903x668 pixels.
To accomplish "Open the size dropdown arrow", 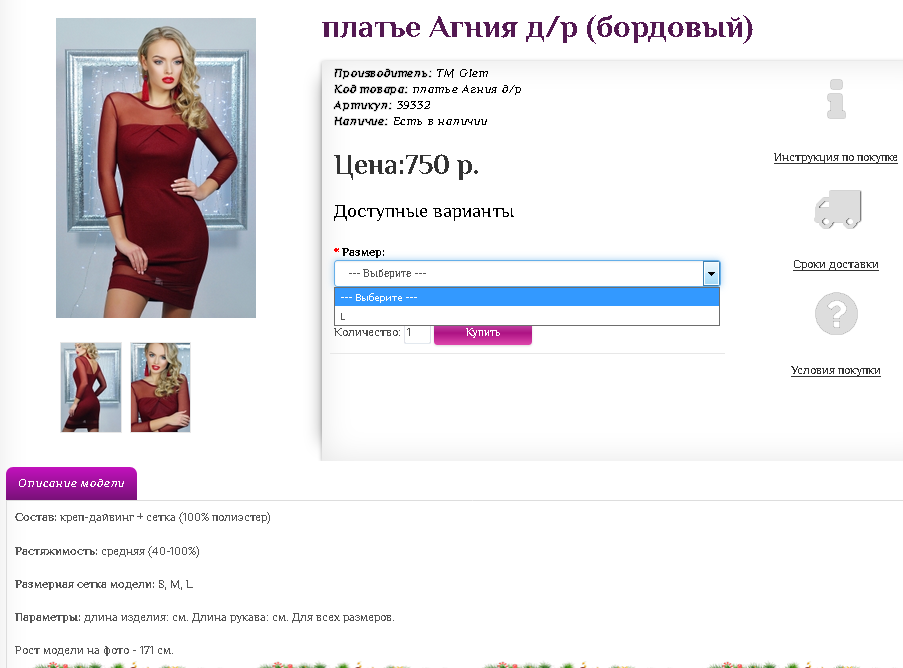I will click(x=711, y=273).
